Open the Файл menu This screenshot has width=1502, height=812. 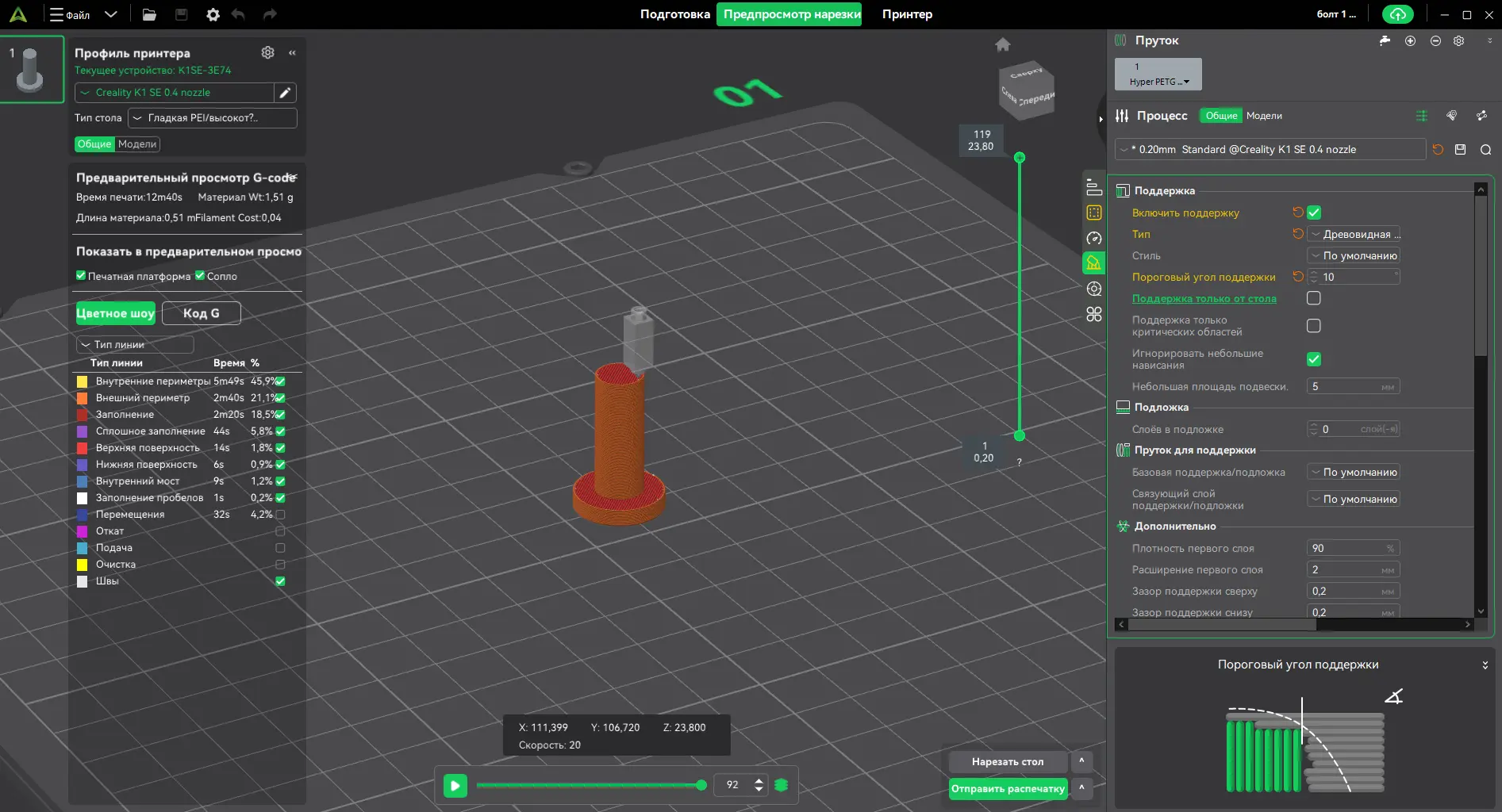coord(70,14)
